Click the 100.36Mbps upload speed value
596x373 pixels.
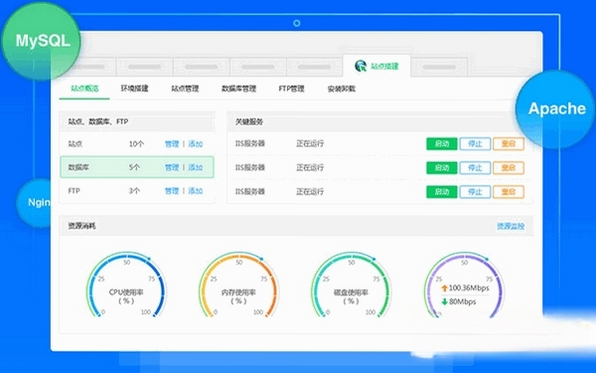(469, 288)
